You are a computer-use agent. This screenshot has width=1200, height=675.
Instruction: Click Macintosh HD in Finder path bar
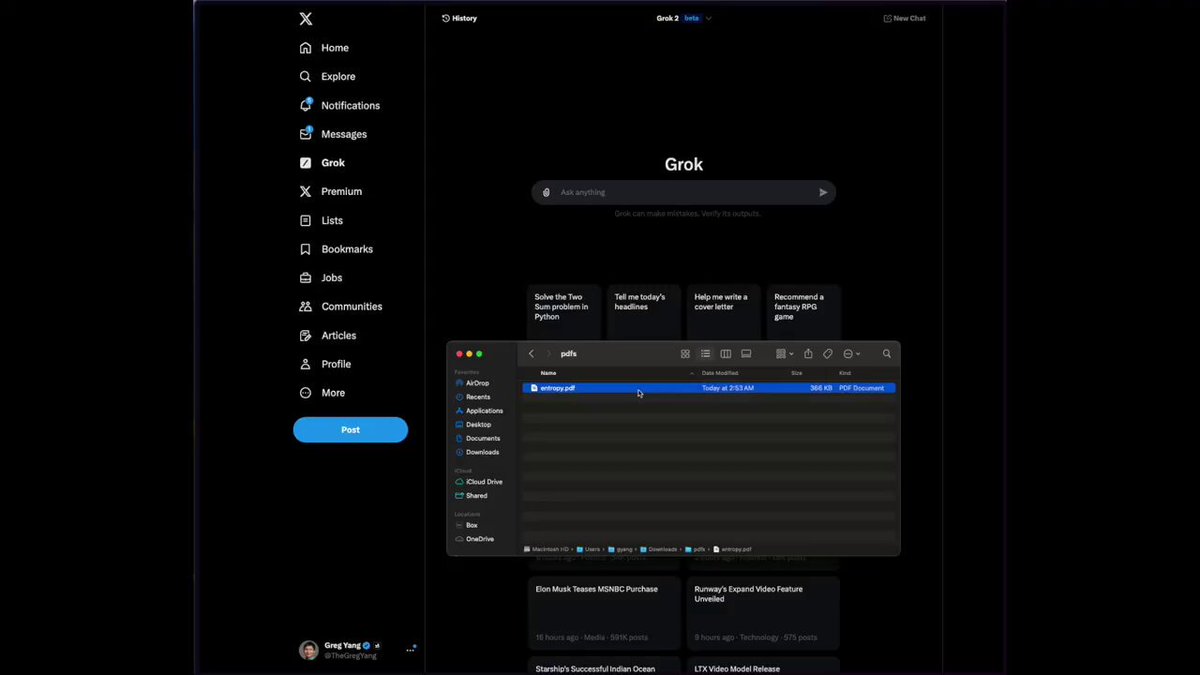tap(547, 550)
